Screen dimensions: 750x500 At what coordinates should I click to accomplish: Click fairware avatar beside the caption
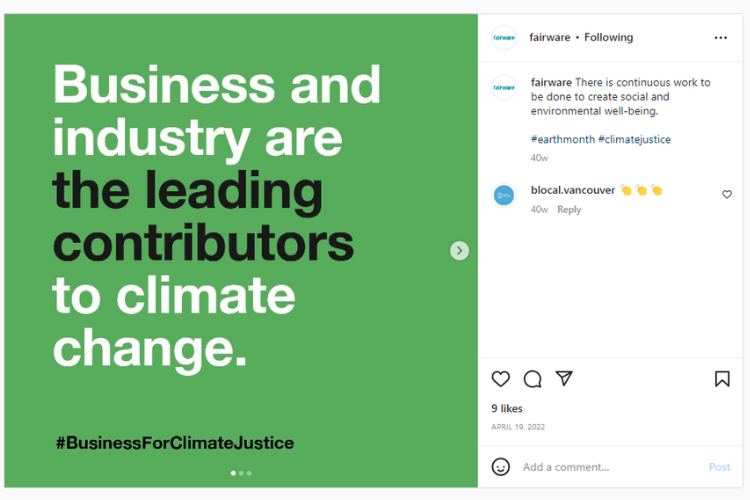pyautogui.click(x=504, y=88)
